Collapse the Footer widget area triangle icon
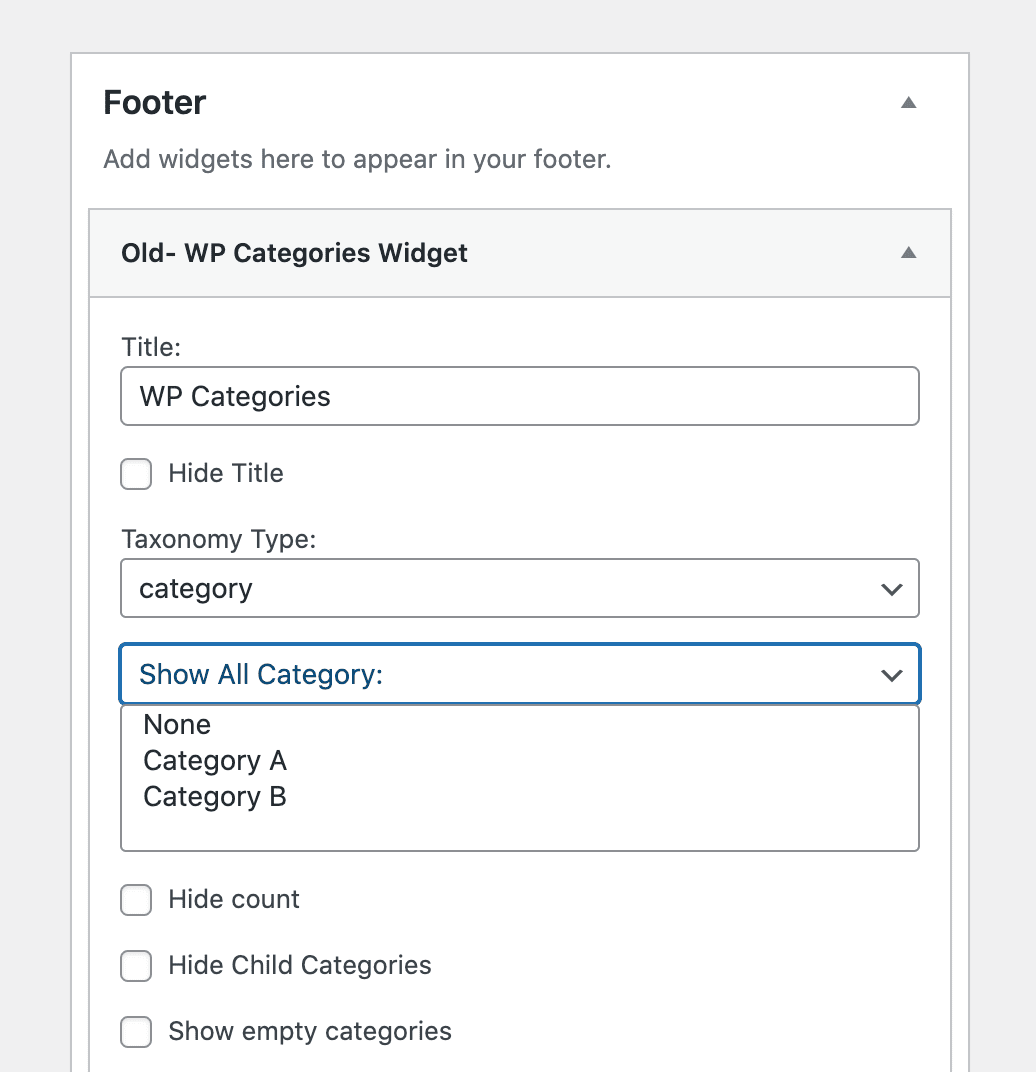 (908, 102)
